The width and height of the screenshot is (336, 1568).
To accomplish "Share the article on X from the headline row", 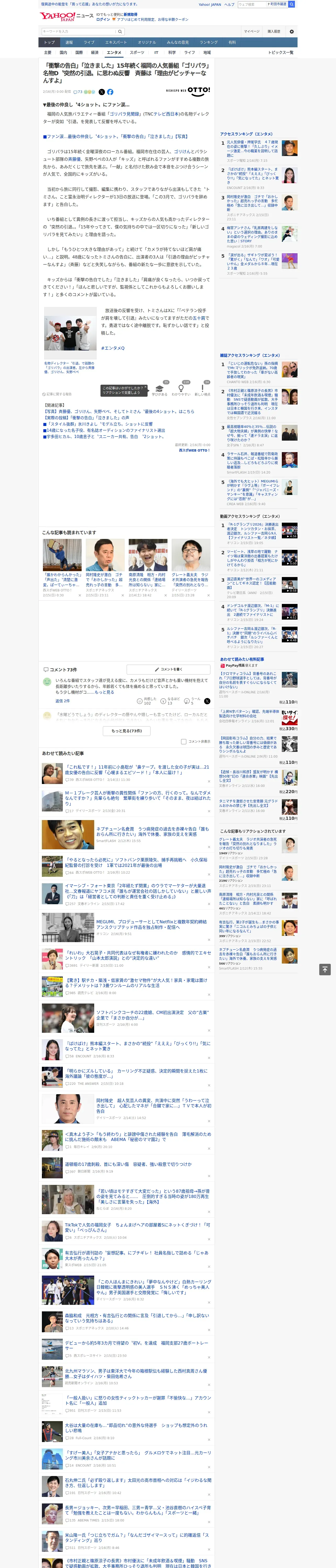I will [x=102, y=92].
